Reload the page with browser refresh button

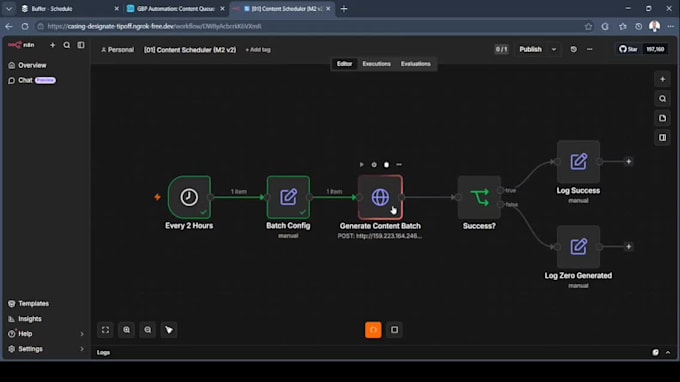point(25,26)
